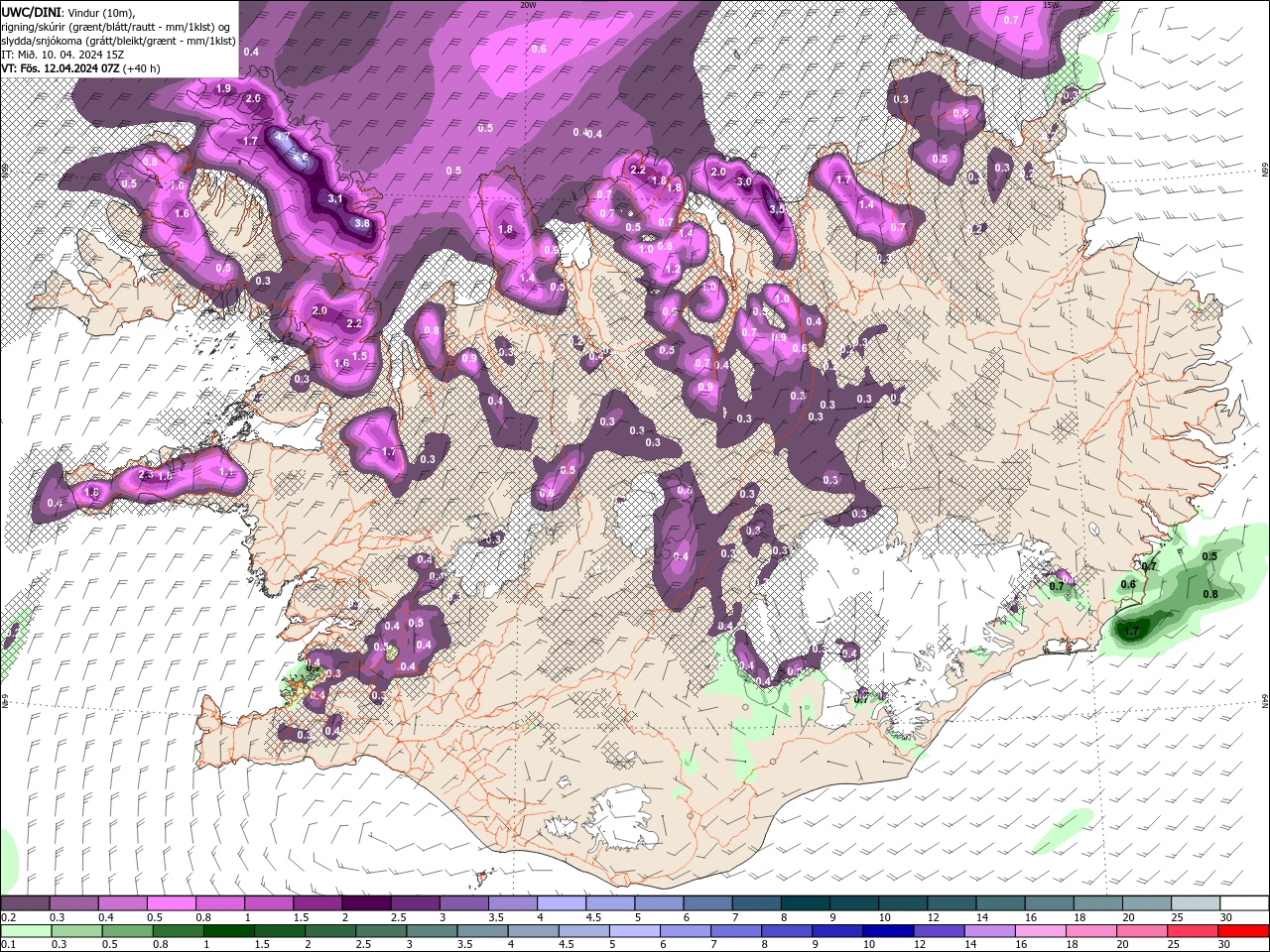This screenshot has width=1270, height=952.
Task: Click the violet 12 rain scale swatch
Action: [938, 931]
